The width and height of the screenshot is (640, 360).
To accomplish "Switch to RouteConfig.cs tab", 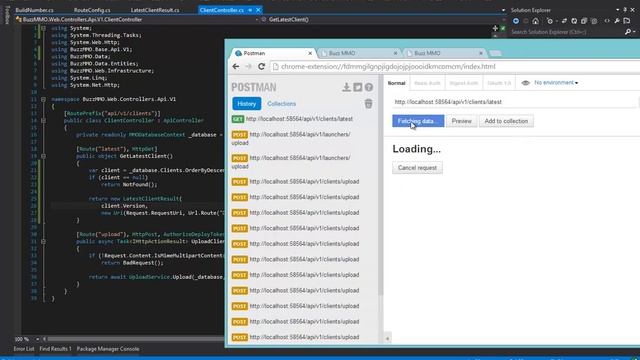I will tap(92, 10).
